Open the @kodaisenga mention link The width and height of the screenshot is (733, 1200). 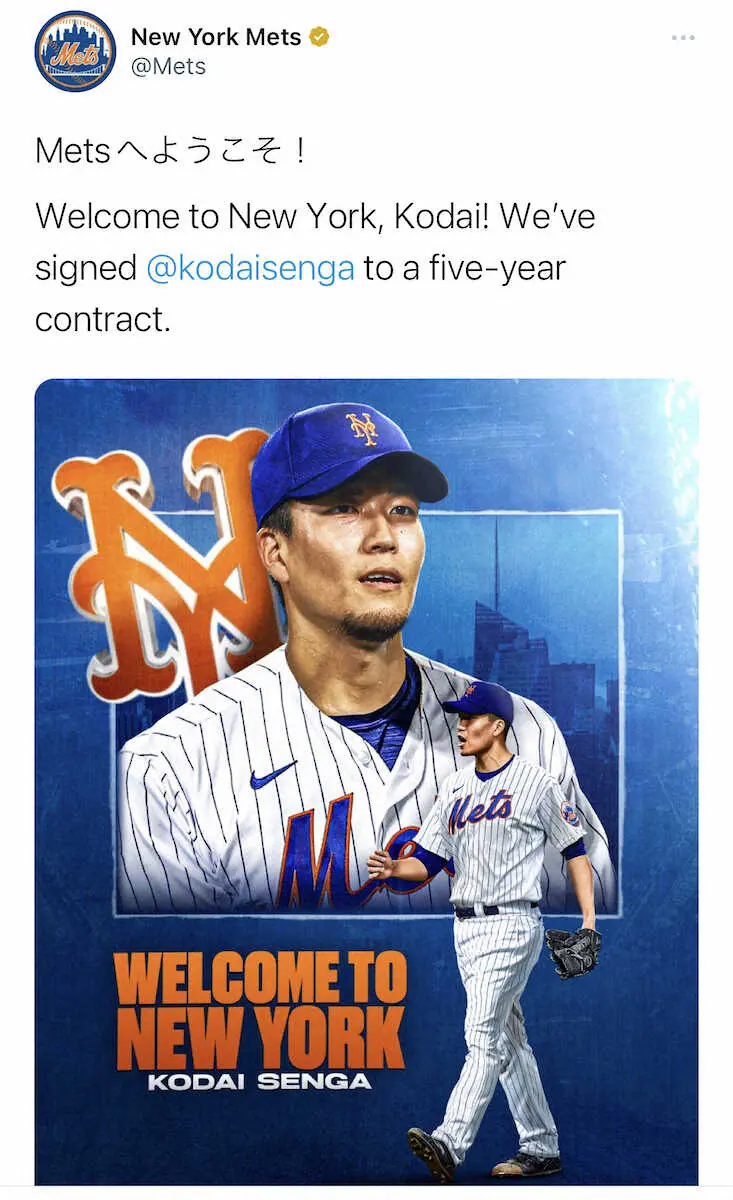click(250, 268)
